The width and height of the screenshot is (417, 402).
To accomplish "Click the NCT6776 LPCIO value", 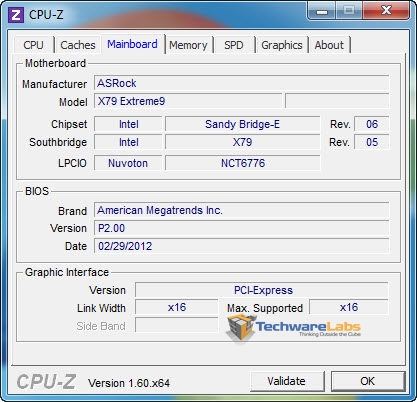I will click(243, 163).
